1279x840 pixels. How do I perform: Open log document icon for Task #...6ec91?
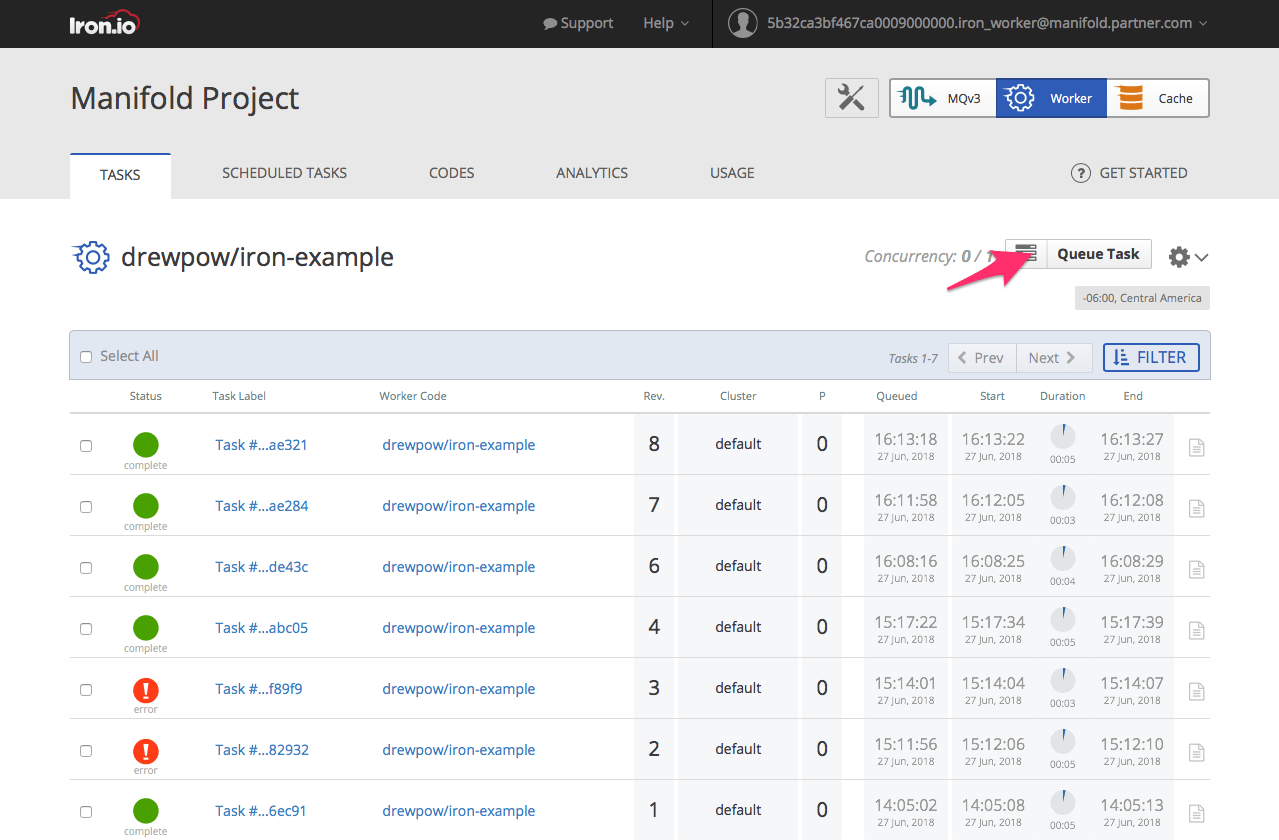(1196, 814)
